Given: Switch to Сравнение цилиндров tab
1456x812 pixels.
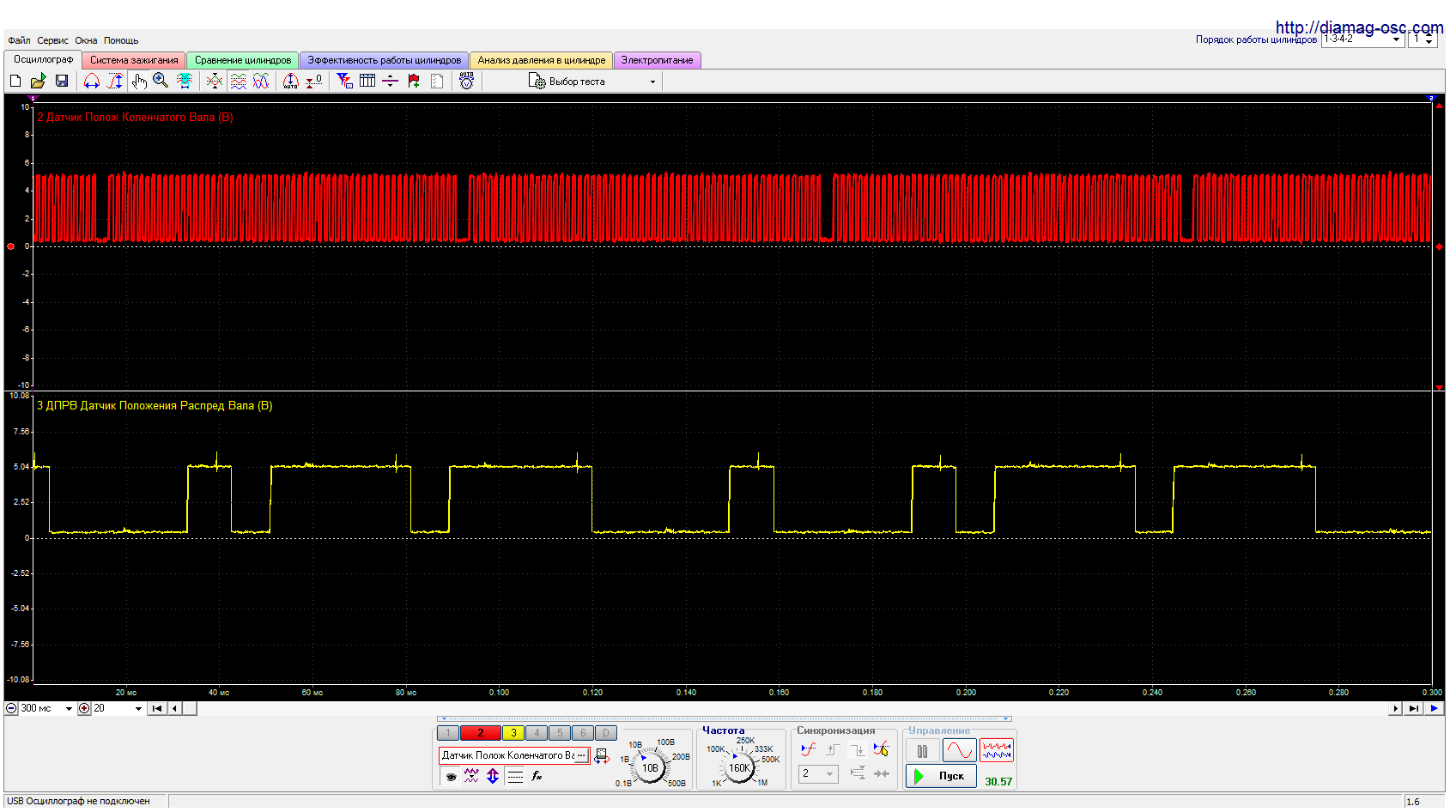Looking at the screenshot, I should (x=243, y=60).
